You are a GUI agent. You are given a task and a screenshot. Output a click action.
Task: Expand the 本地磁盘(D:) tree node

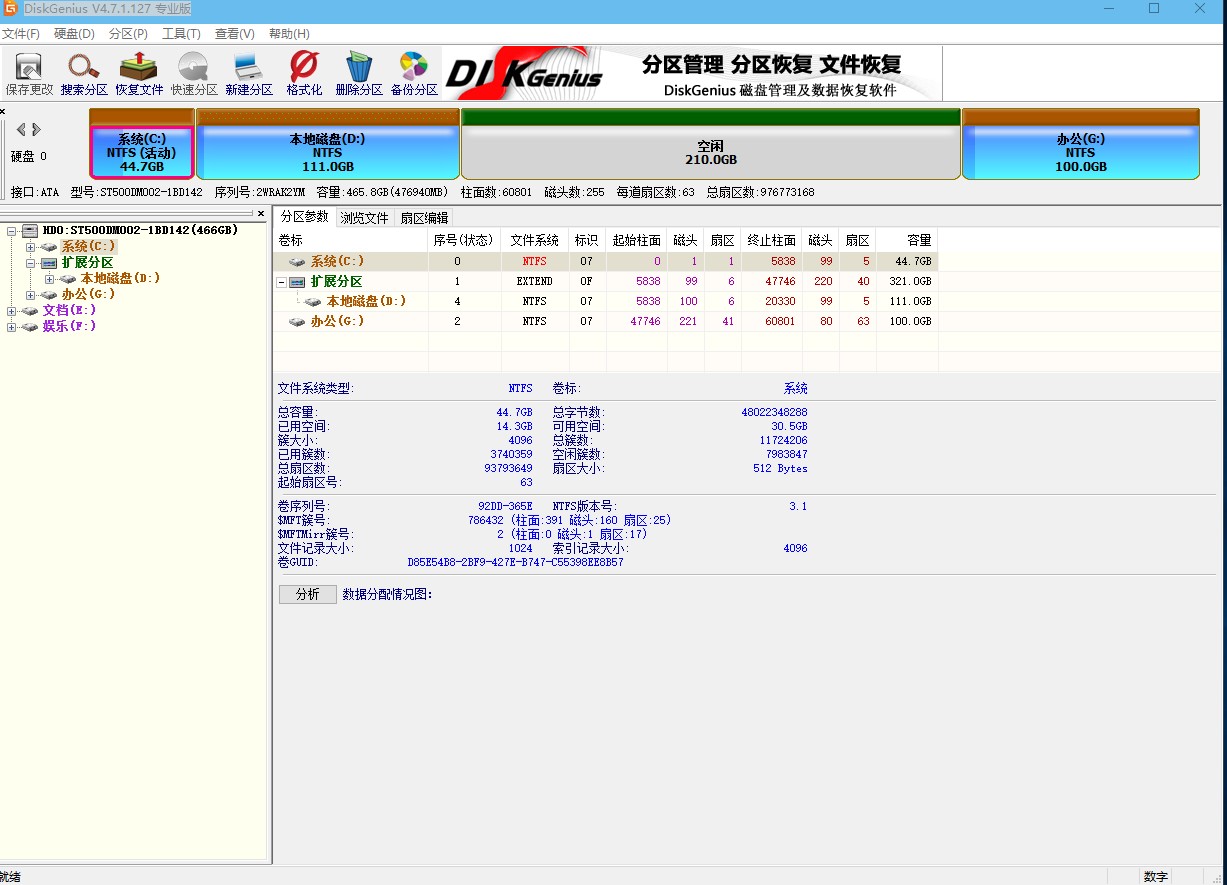click(49, 278)
